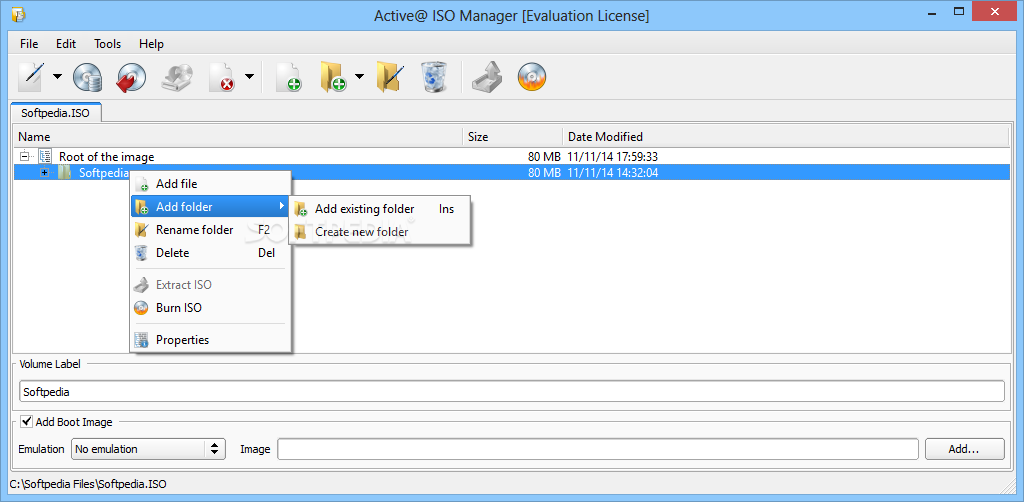This screenshot has height=502, width=1024.
Task: Click the disc with database stack icon
Action: tap(88, 76)
